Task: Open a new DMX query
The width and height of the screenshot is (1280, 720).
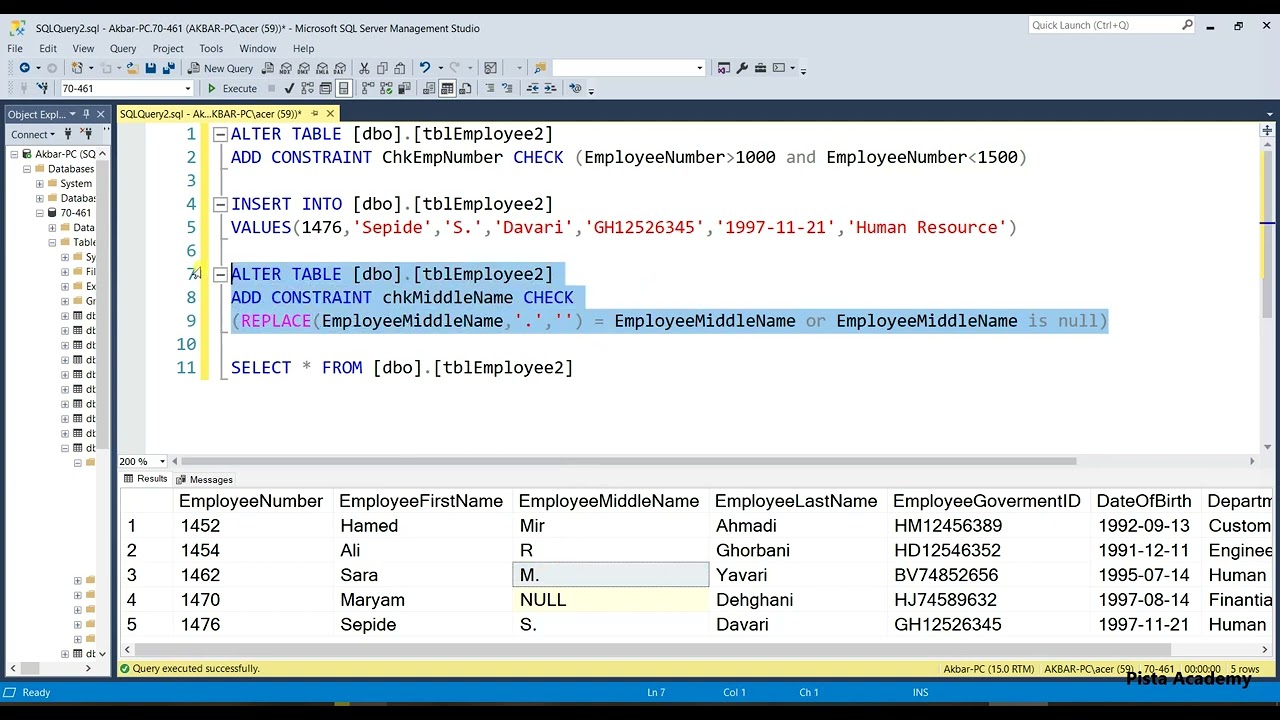Action: (304, 68)
